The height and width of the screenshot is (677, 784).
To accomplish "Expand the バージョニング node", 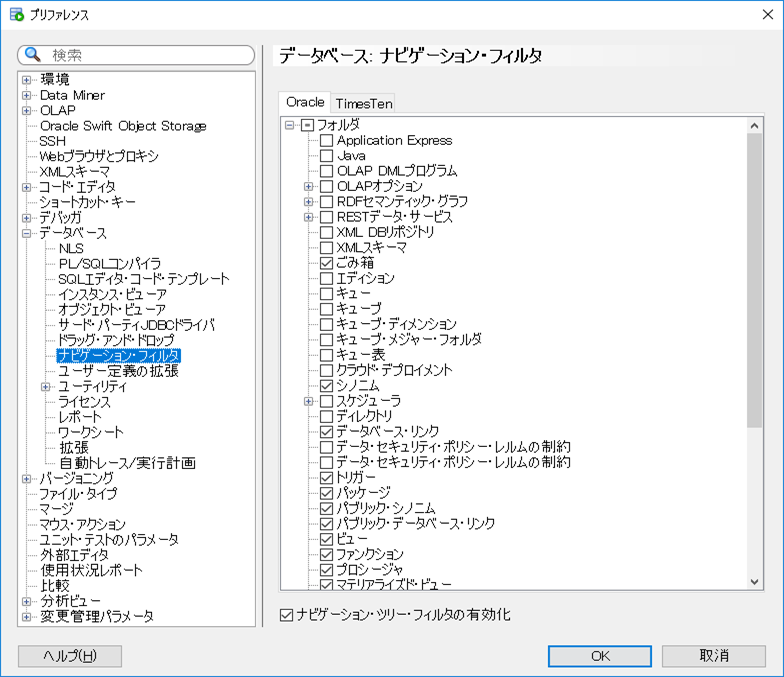I will (x=26, y=479).
